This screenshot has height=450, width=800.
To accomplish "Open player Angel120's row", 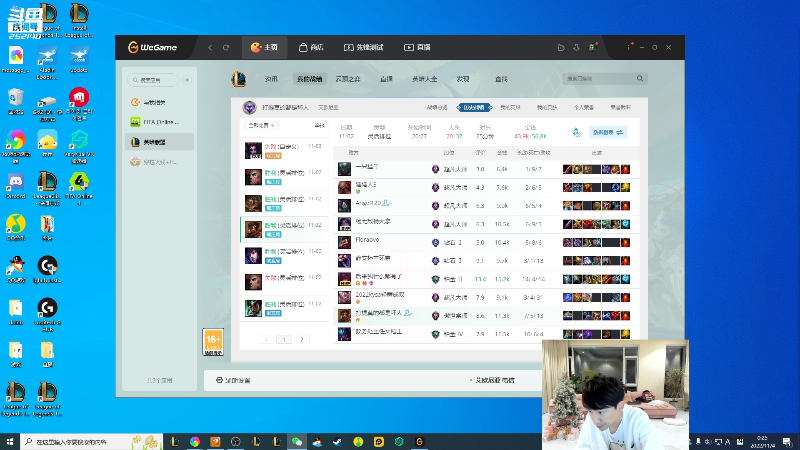I will pyautogui.click(x=484, y=206).
